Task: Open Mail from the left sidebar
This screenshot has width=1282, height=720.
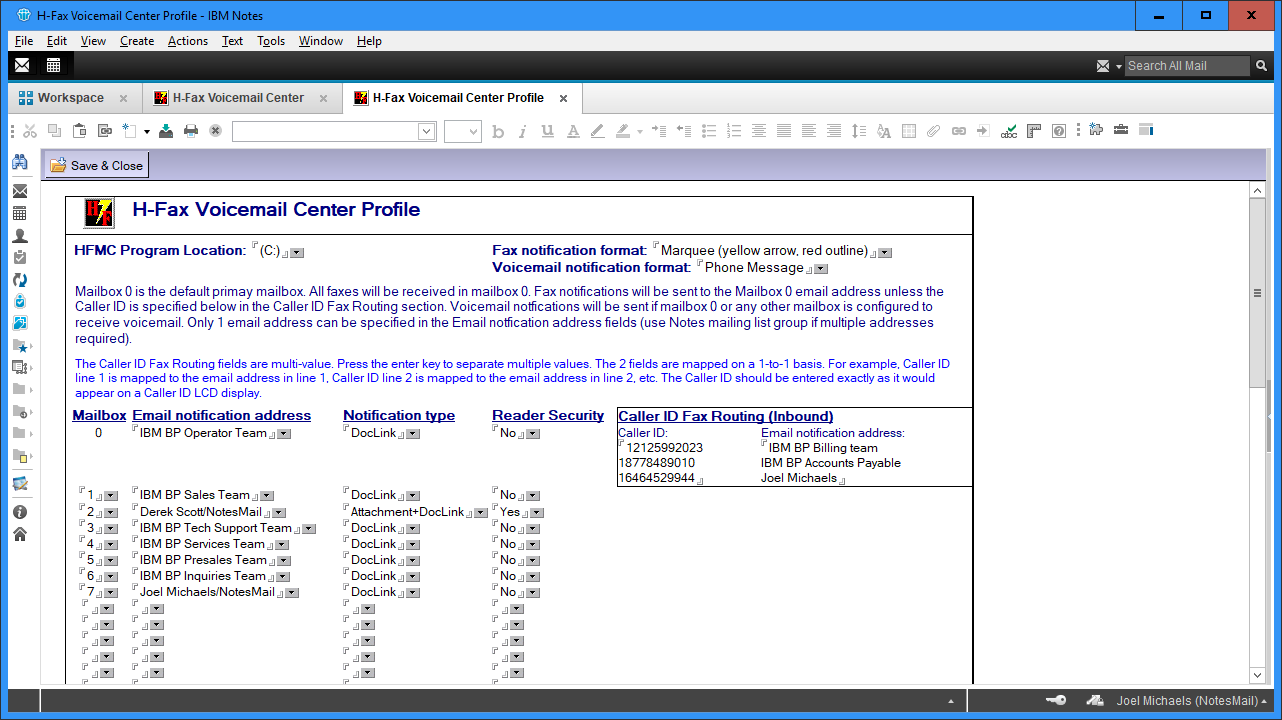Action: [20, 191]
